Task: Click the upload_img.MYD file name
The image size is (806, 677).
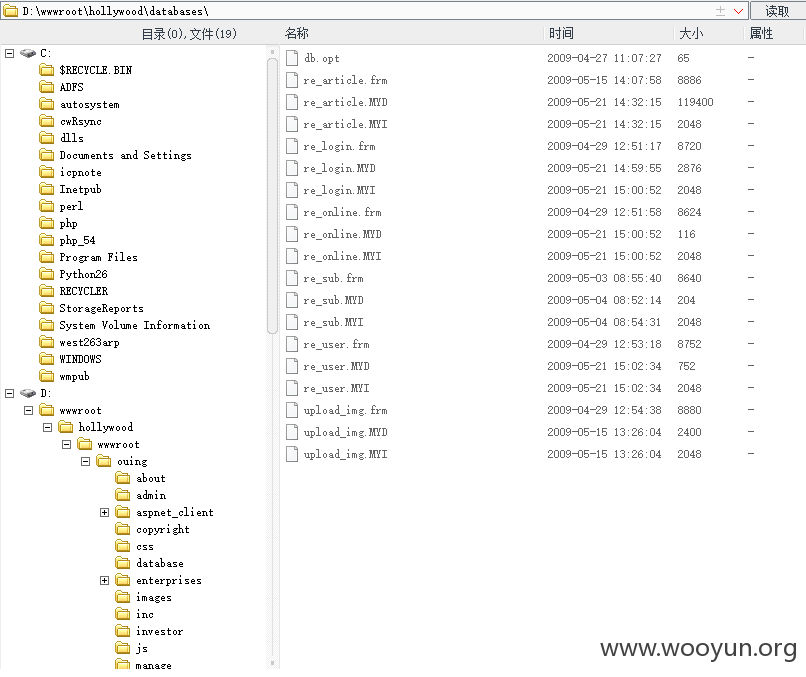Action: (x=345, y=432)
